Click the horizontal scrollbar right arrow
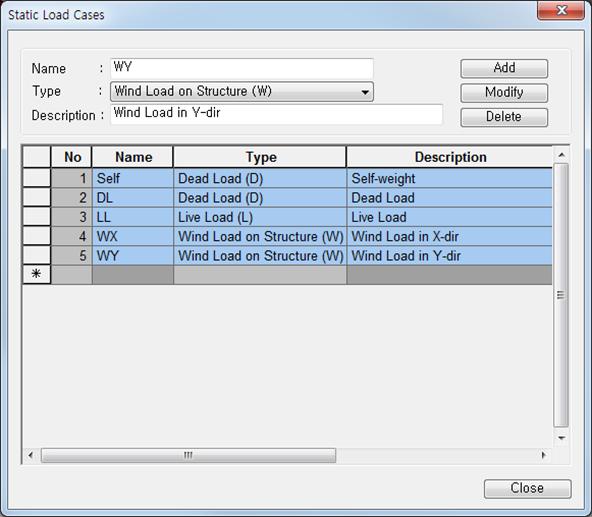This screenshot has height=517, width=592. [x=544, y=455]
